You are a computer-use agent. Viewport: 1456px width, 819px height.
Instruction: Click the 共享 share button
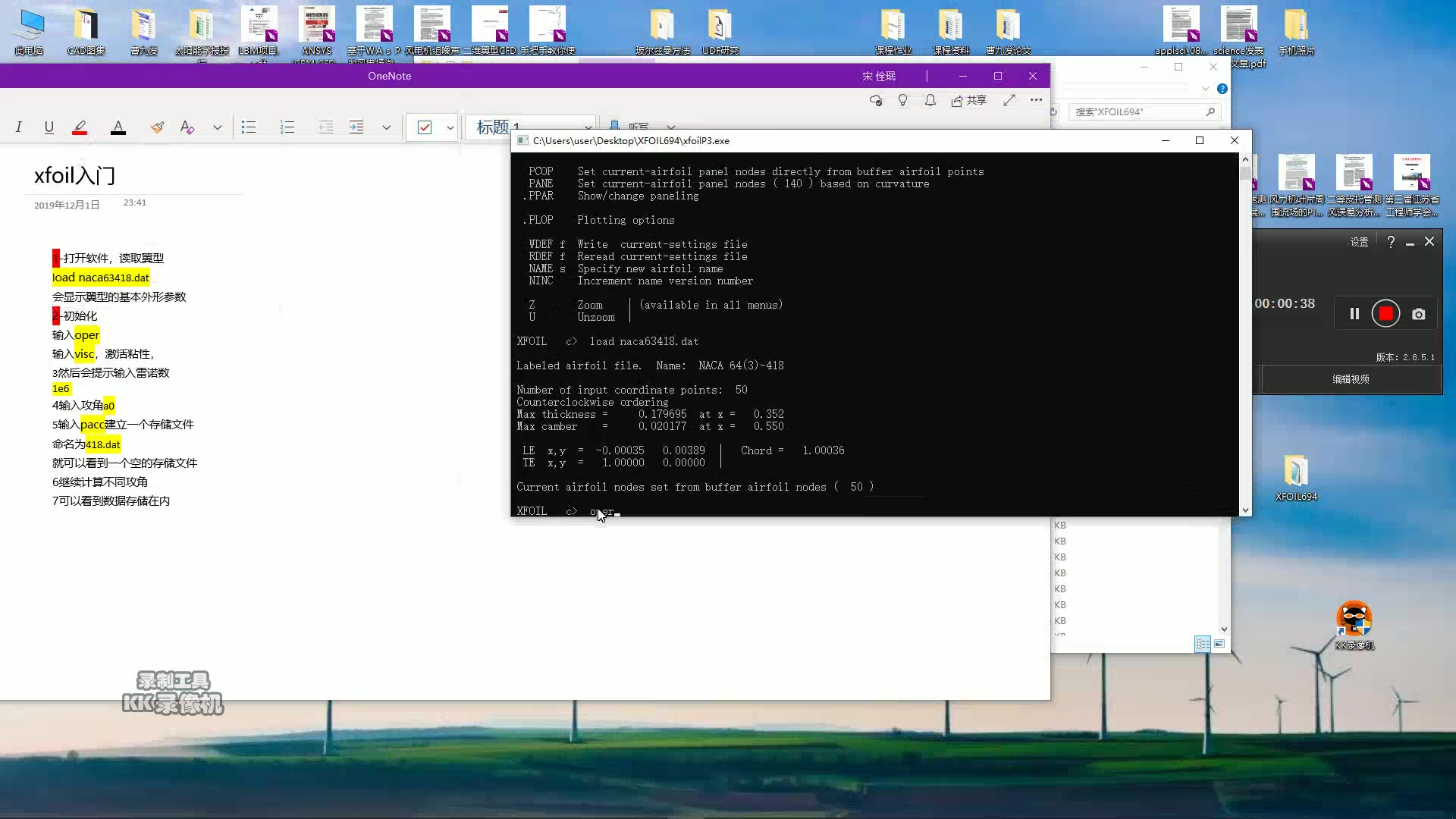[969, 100]
